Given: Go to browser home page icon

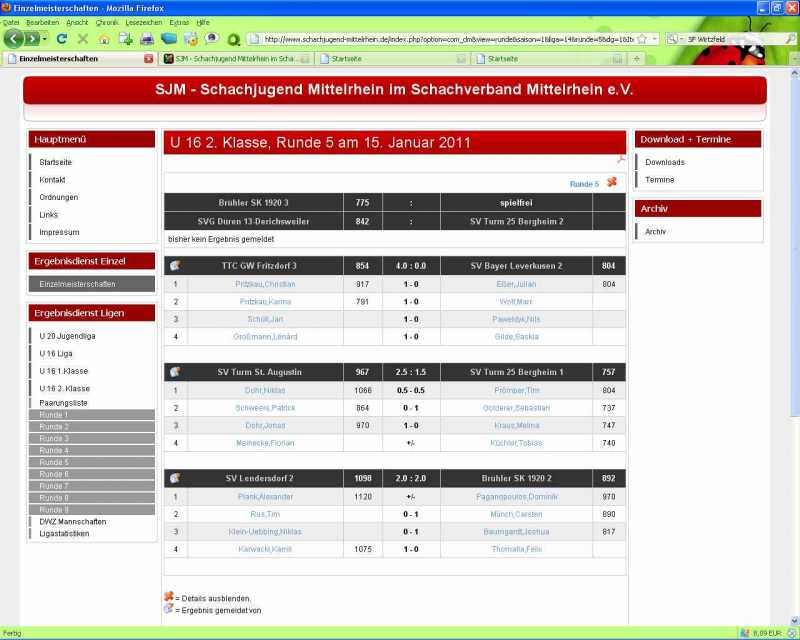Looking at the screenshot, I should 104,39.
